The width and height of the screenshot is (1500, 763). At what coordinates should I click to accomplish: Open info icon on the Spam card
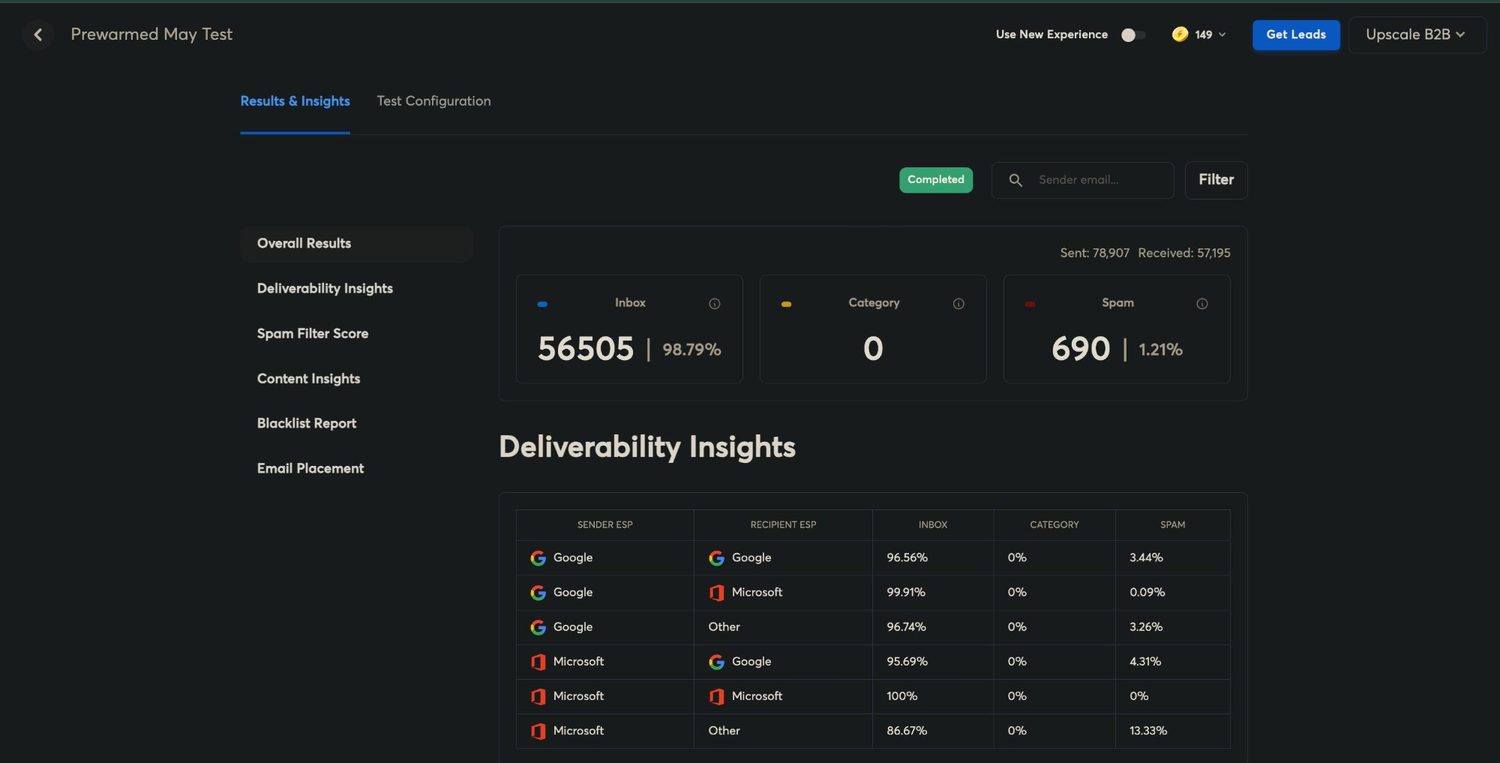1202,304
